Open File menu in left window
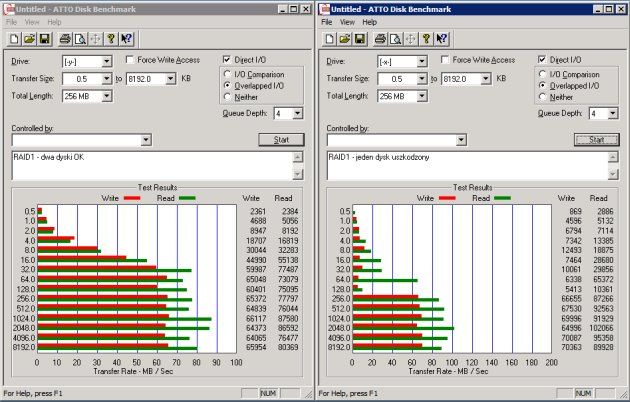 11,22
